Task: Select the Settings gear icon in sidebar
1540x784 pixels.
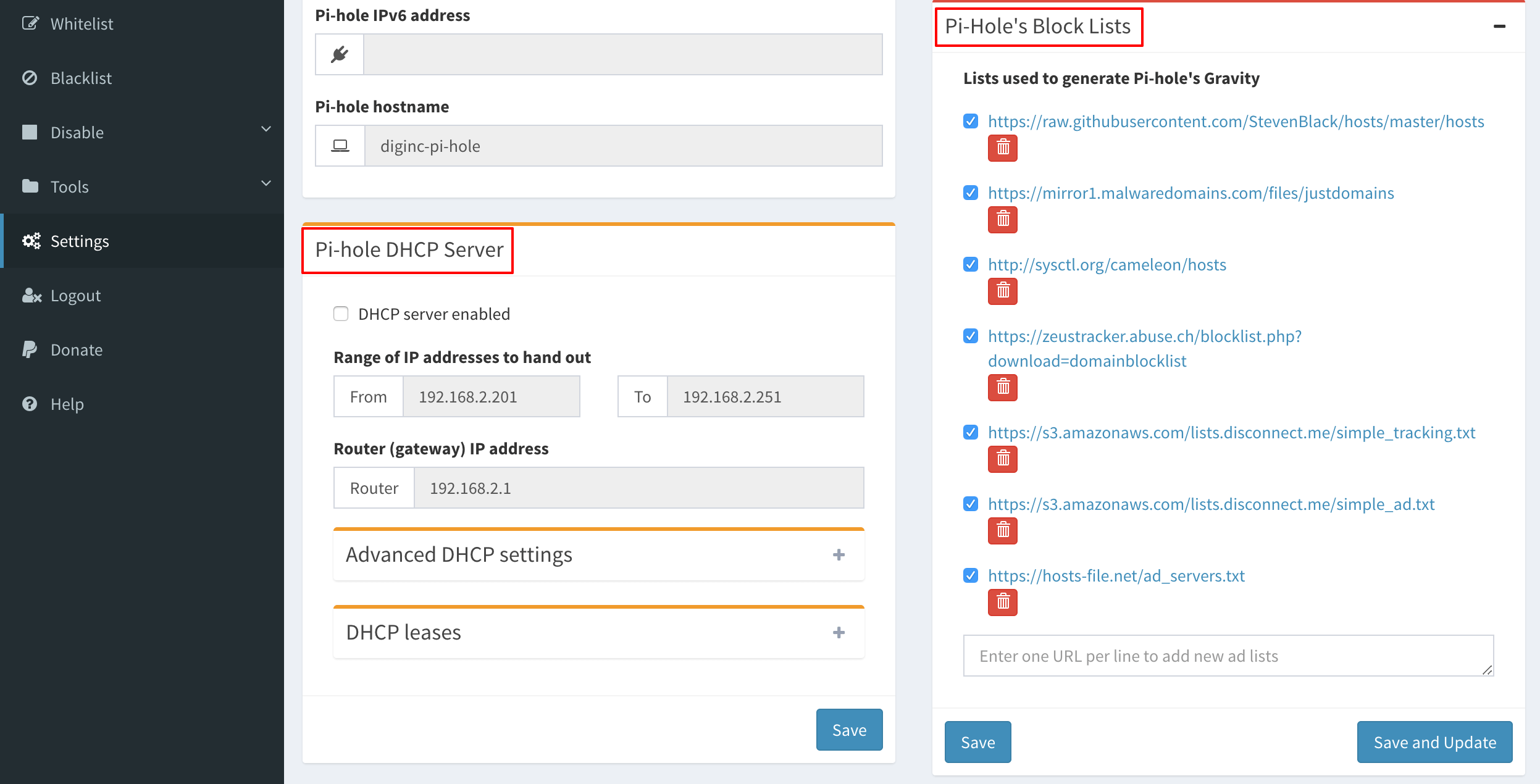Action: click(31, 241)
